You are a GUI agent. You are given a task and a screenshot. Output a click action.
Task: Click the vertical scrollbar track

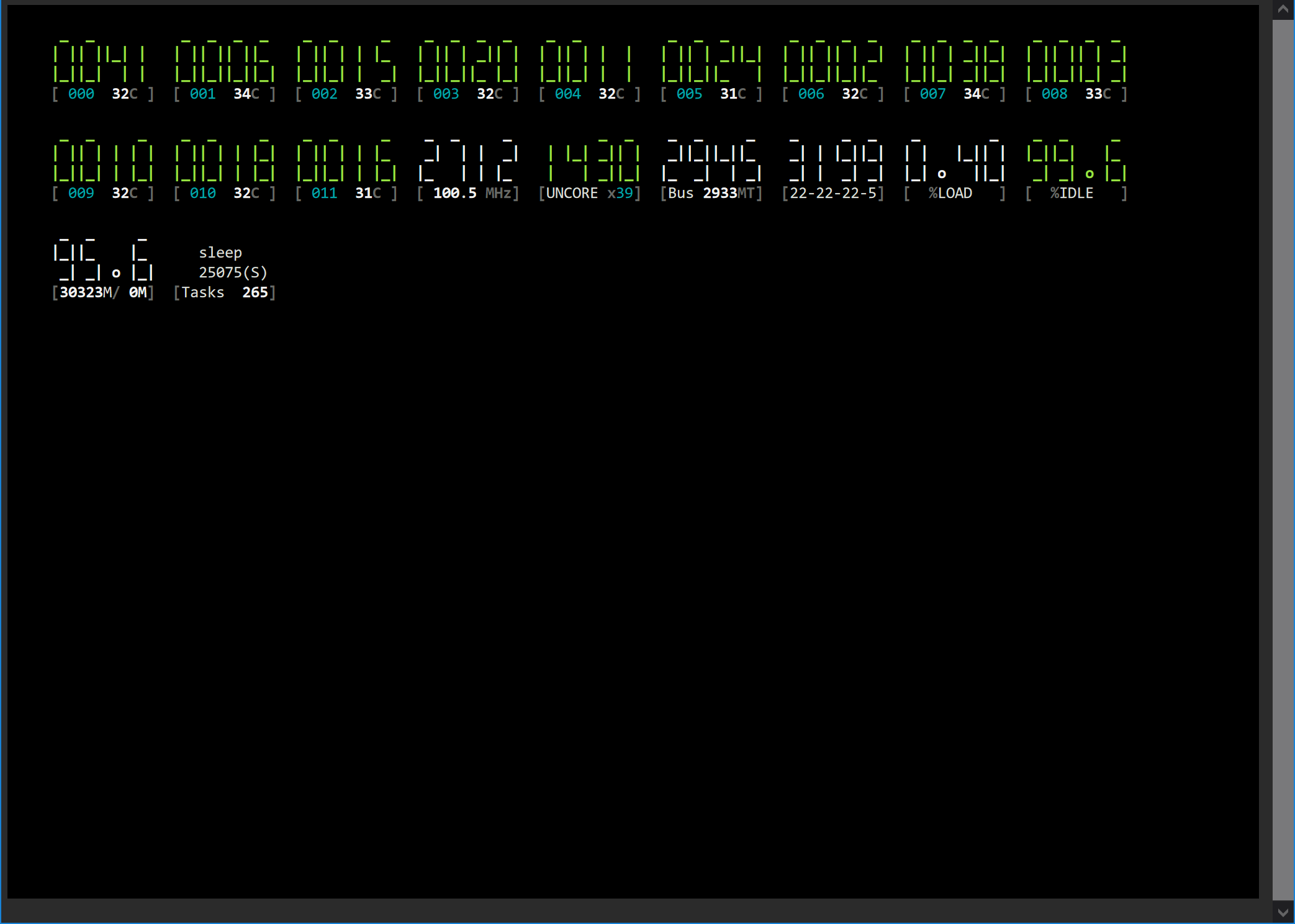[1283, 459]
